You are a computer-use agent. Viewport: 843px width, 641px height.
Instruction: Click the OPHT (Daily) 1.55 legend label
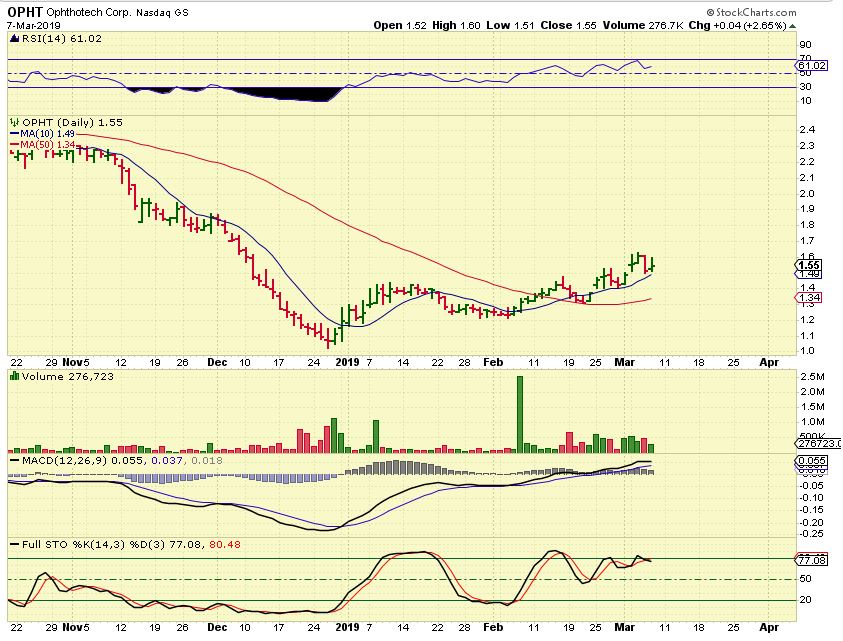72,123
